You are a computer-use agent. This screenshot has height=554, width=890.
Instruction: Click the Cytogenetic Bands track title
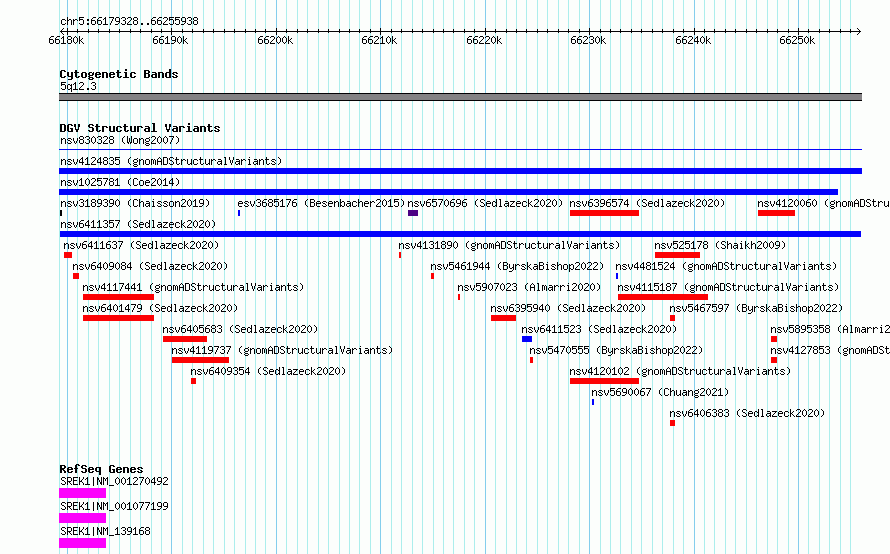[119, 74]
